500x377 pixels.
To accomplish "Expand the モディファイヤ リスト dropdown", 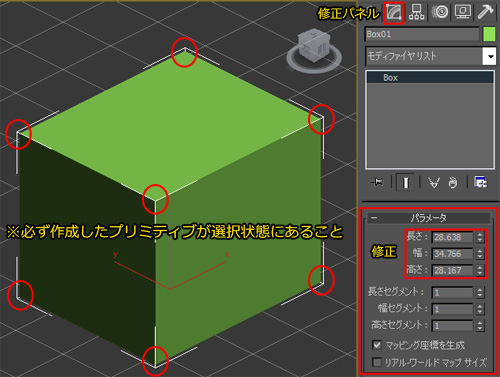I will (490, 56).
